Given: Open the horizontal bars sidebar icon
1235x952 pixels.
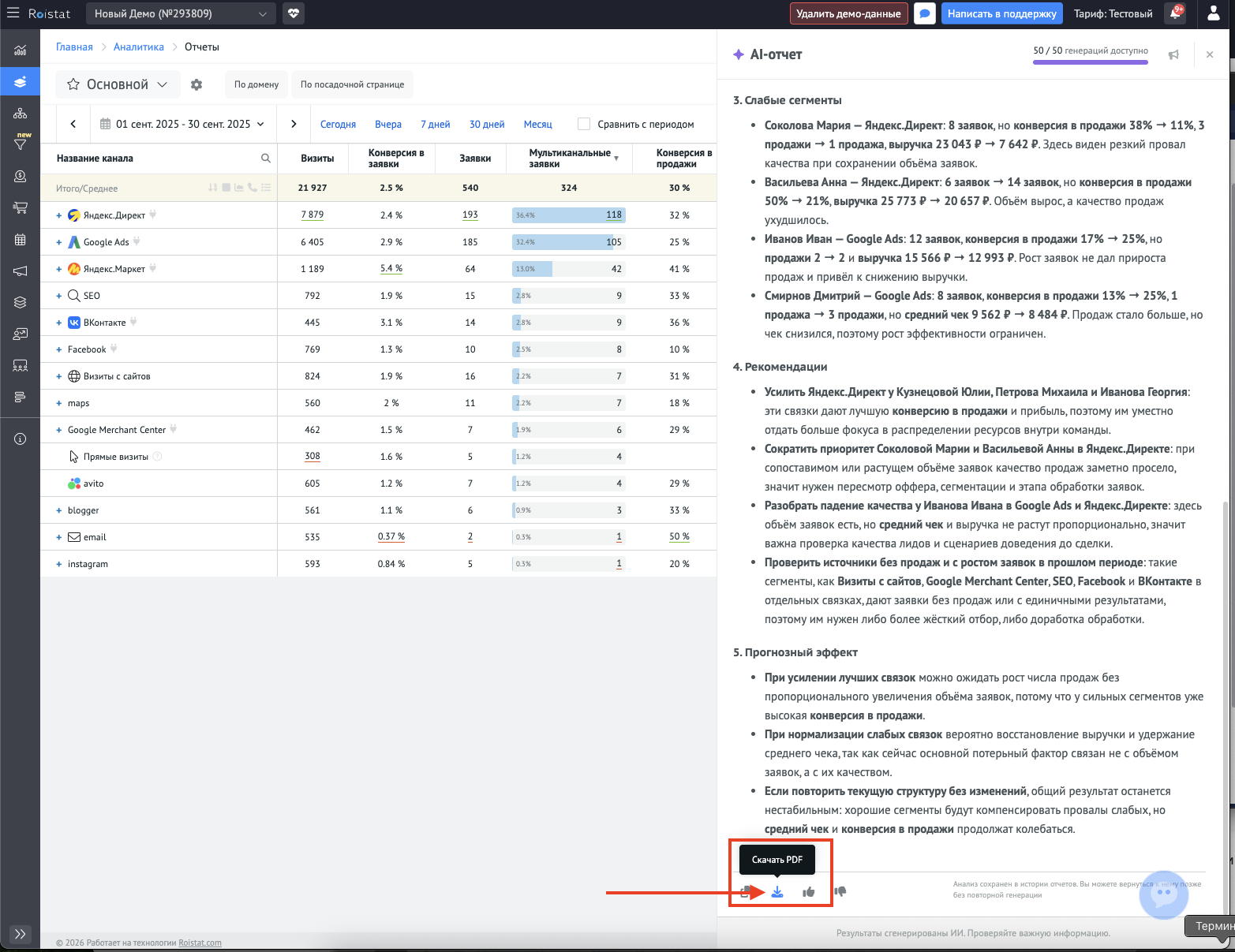Looking at the screenshot, I should tap(21, 397).
